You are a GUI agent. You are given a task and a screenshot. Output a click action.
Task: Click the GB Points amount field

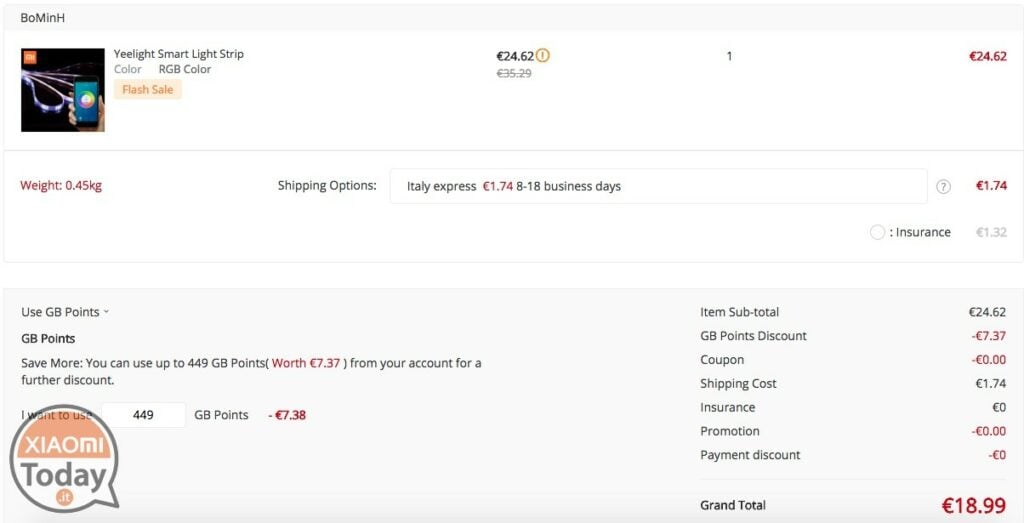point(143,415)
